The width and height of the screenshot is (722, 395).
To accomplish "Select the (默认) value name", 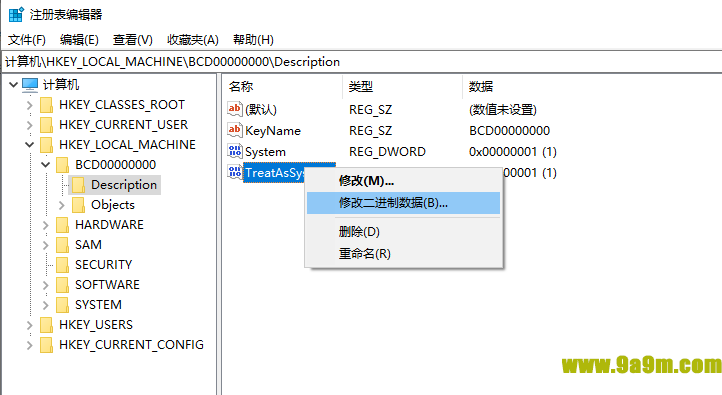I will click(261, 110).
